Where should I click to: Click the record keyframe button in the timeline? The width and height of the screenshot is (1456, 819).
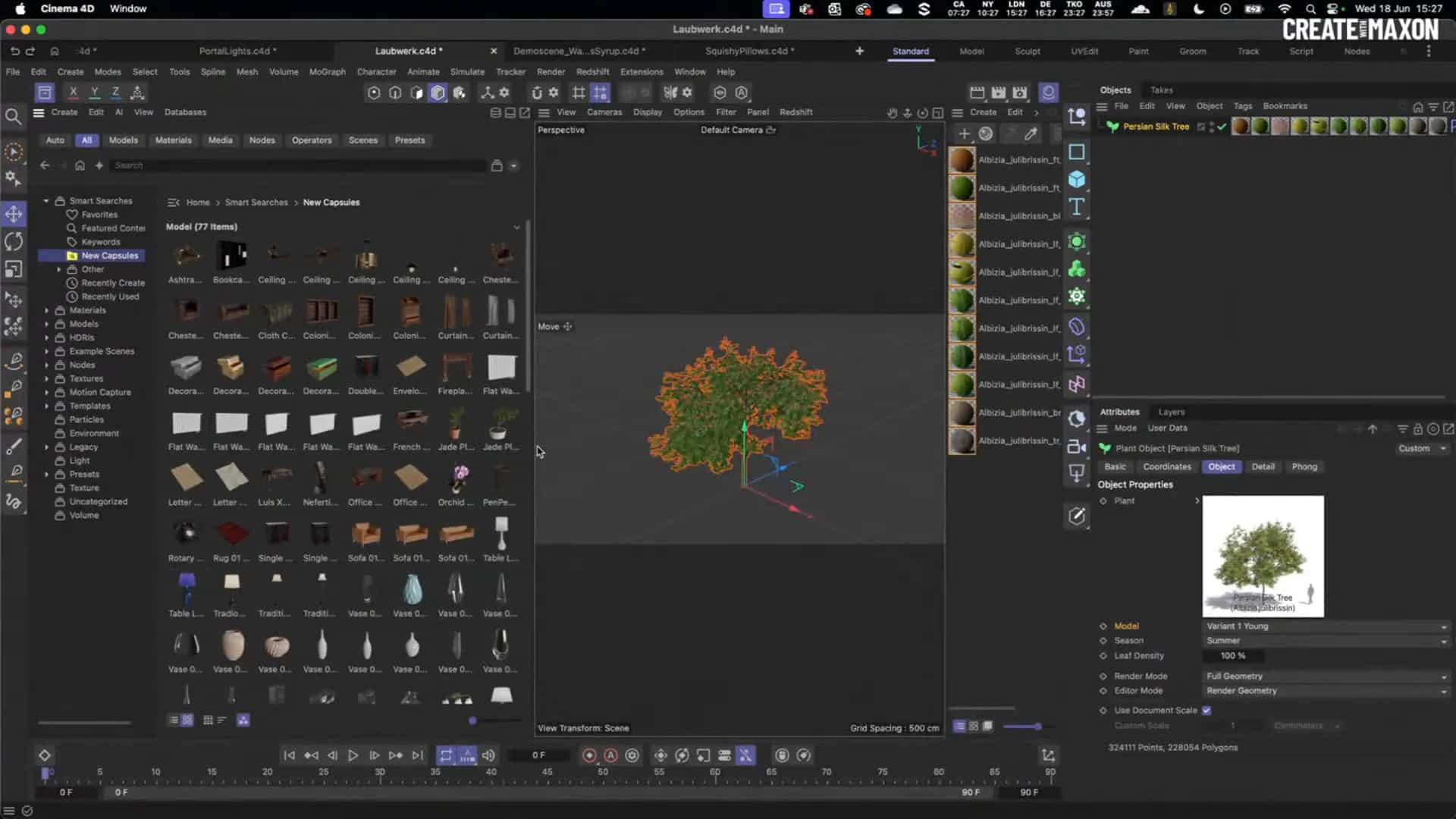tap(590, 755)
